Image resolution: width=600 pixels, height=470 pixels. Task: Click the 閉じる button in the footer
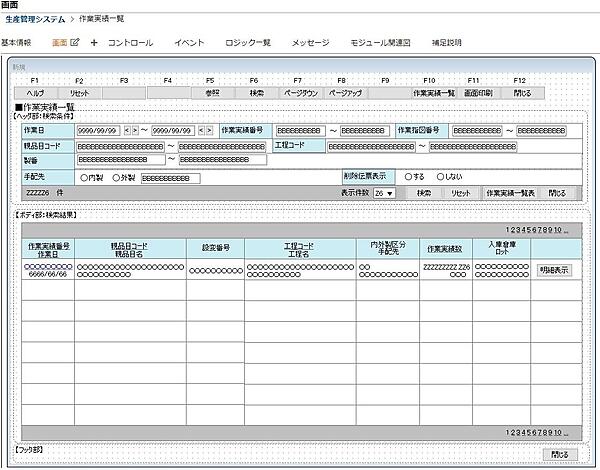(x=559, y=454)
